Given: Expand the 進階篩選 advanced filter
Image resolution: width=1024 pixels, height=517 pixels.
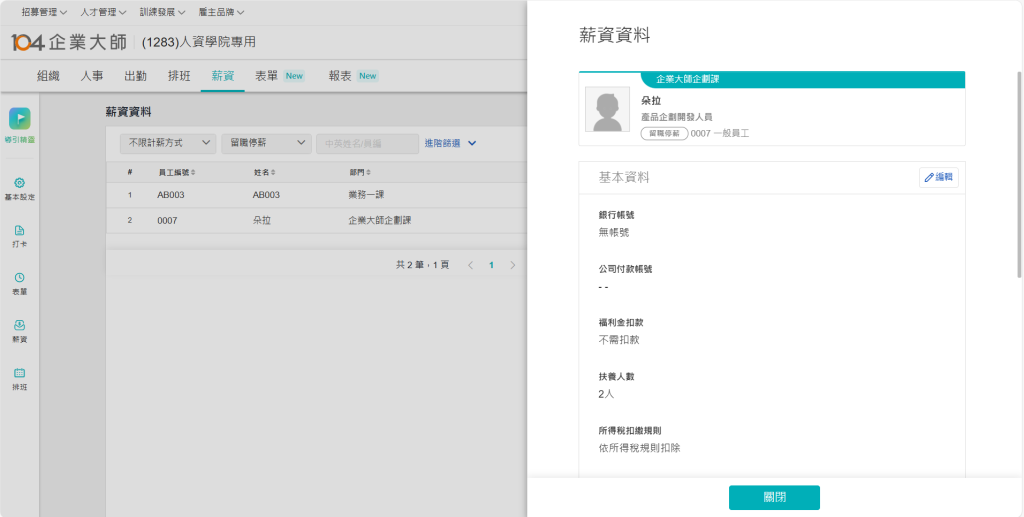Looking at the screenshot, I should pyautogui.click(x=450, y=143).
